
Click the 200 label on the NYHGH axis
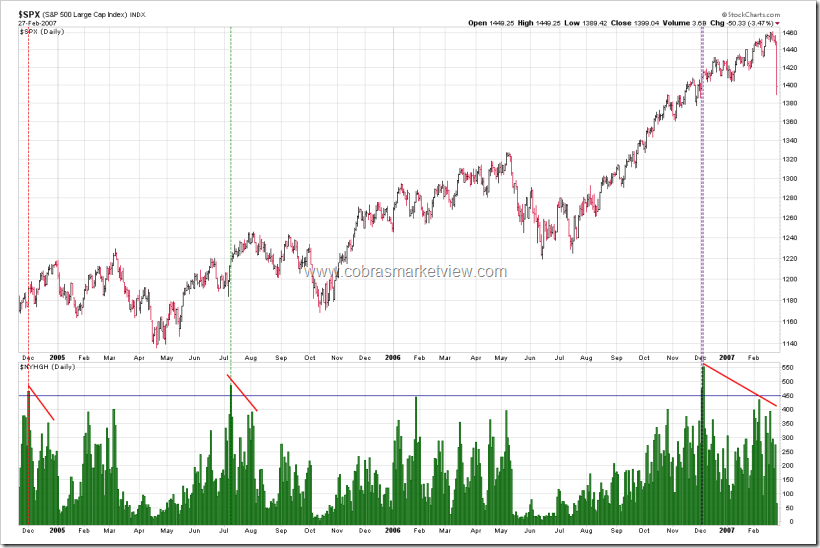click(x=788, y=465)
